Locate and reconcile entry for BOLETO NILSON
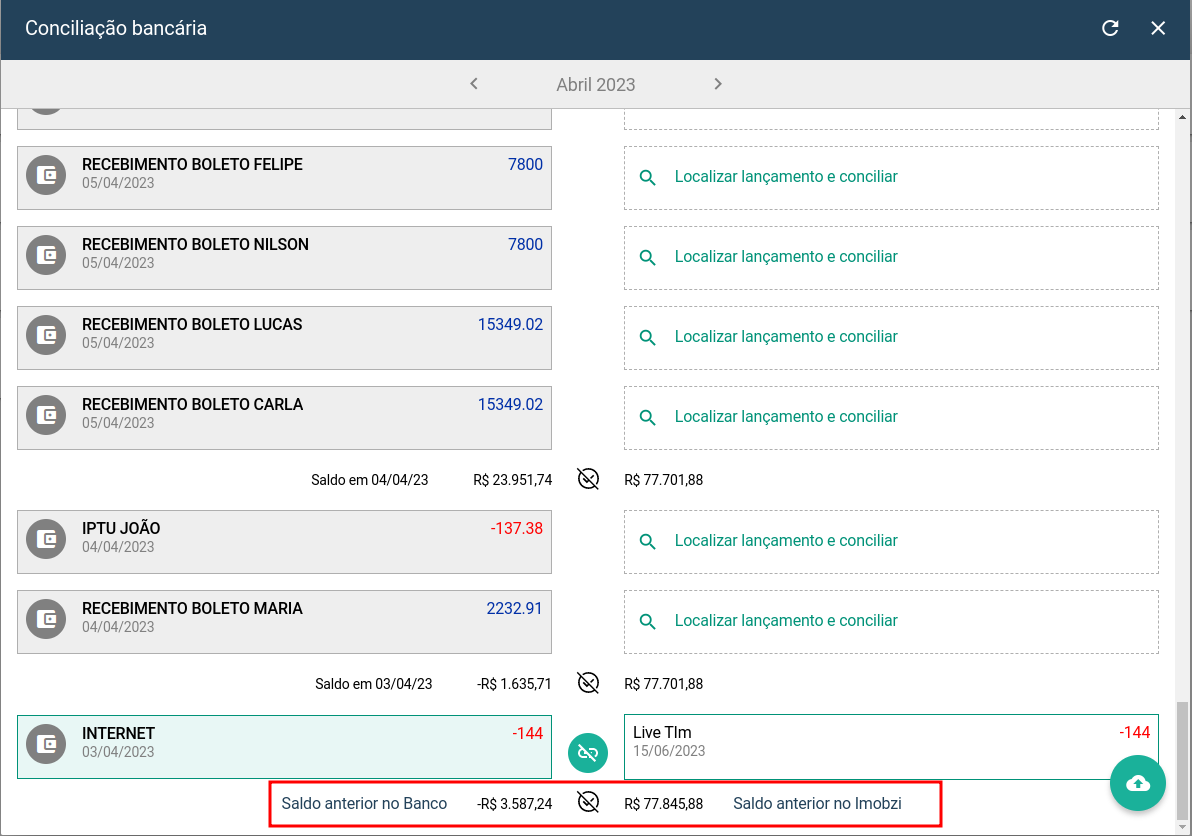Screen dimensions: 1192x836 [x=891, y=258]
